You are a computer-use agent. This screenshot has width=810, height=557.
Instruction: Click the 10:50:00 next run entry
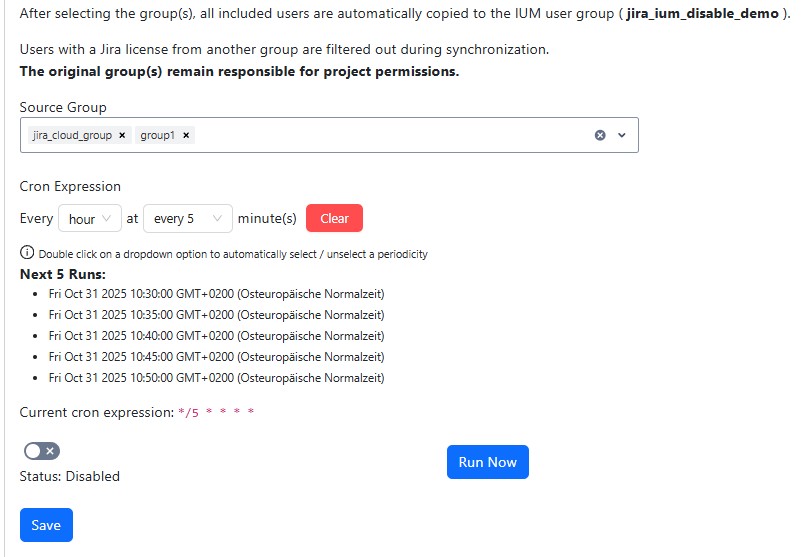click(216, 378)
